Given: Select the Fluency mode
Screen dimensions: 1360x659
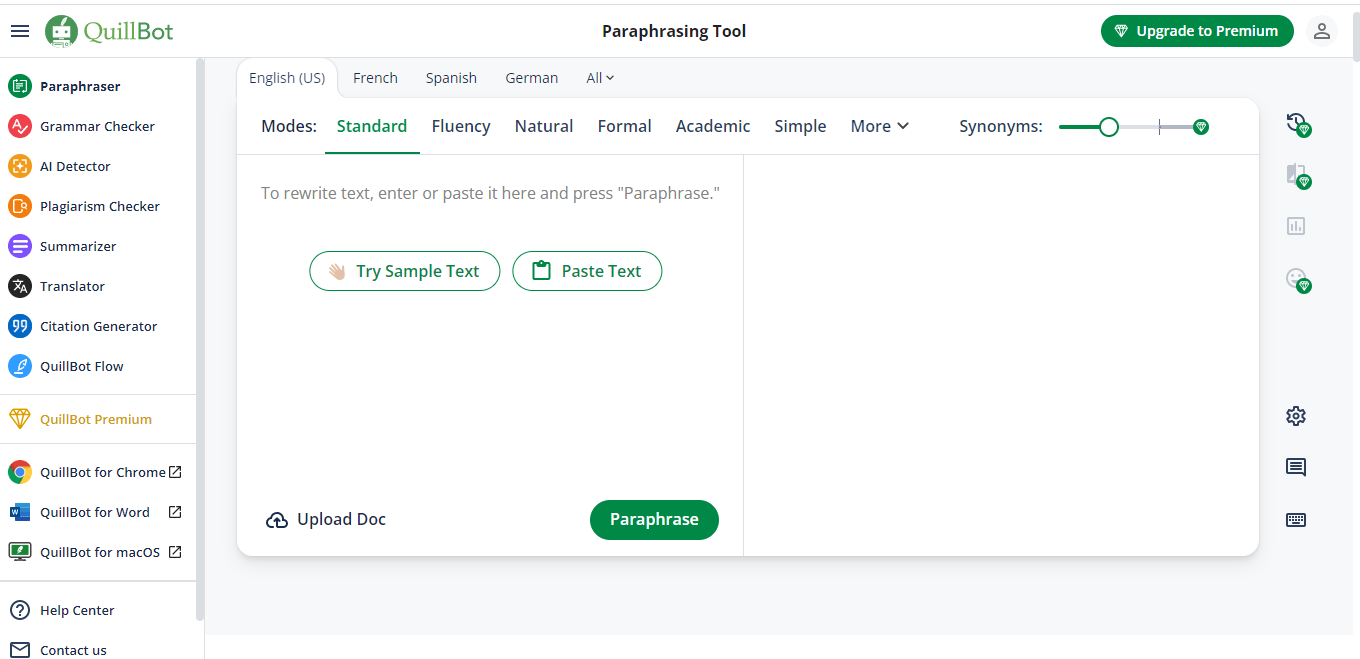Looking at the screenshot, I should point(461,126).
